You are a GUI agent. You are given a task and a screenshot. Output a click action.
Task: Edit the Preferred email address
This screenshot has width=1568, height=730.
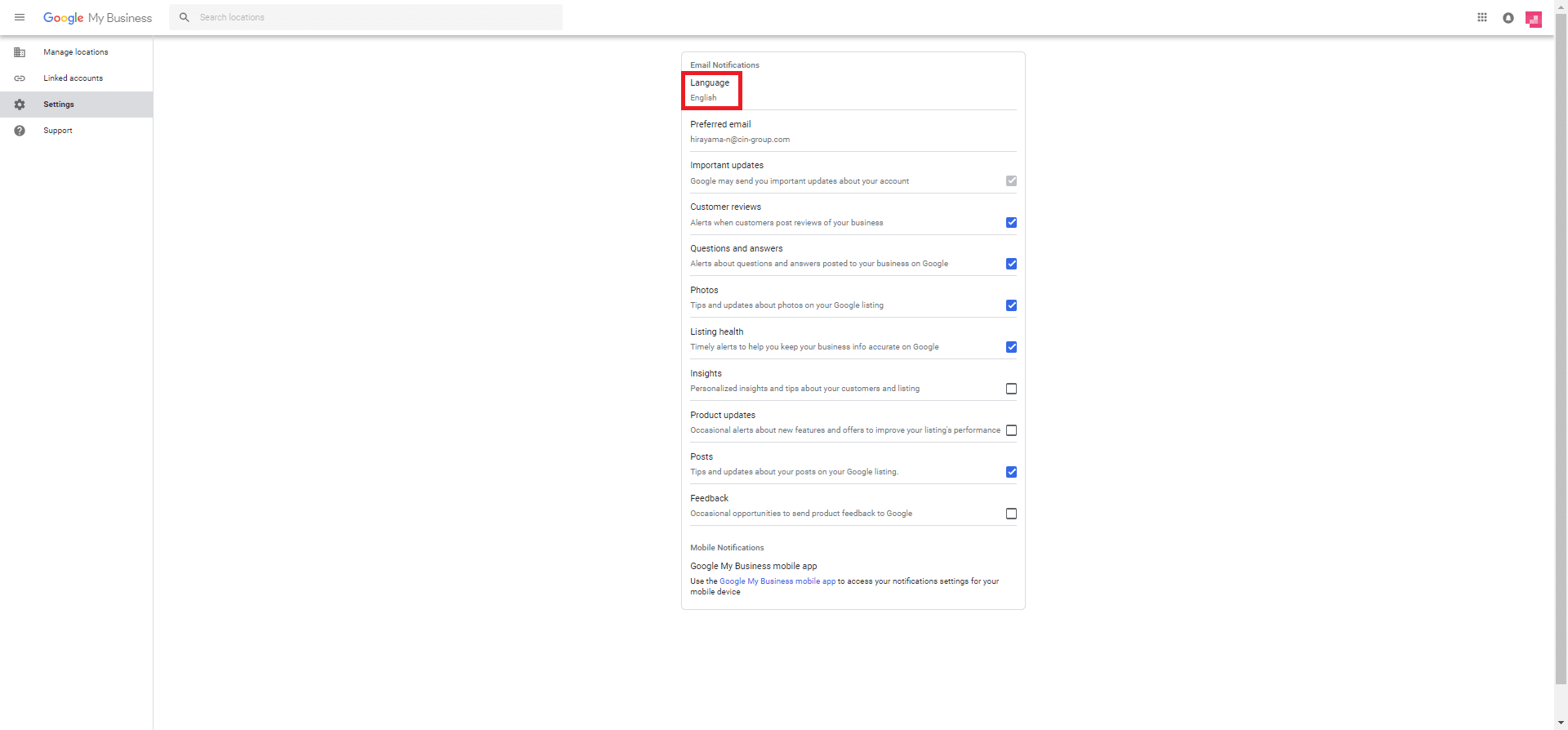pyautogui.click(x=853, y=131)
